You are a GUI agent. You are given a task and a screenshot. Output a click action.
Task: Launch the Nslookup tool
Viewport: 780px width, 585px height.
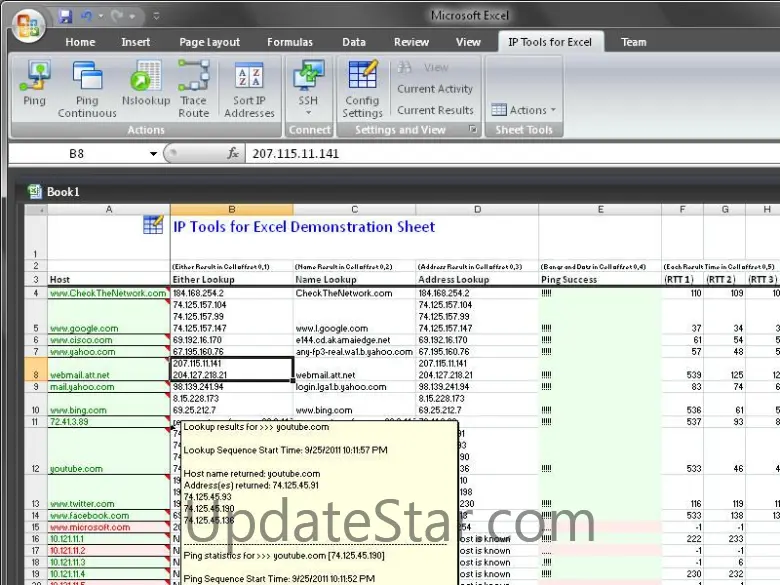(146, 84)
